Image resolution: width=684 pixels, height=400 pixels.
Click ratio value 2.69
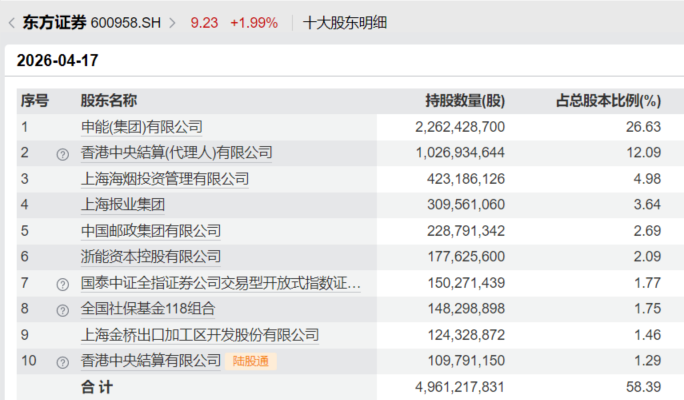[x=647, y=231]
